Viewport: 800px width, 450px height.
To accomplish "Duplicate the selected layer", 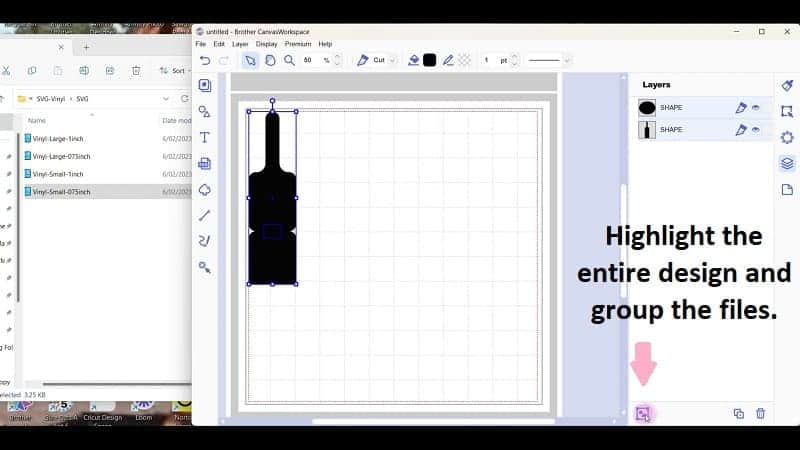I will coord(739,414).
